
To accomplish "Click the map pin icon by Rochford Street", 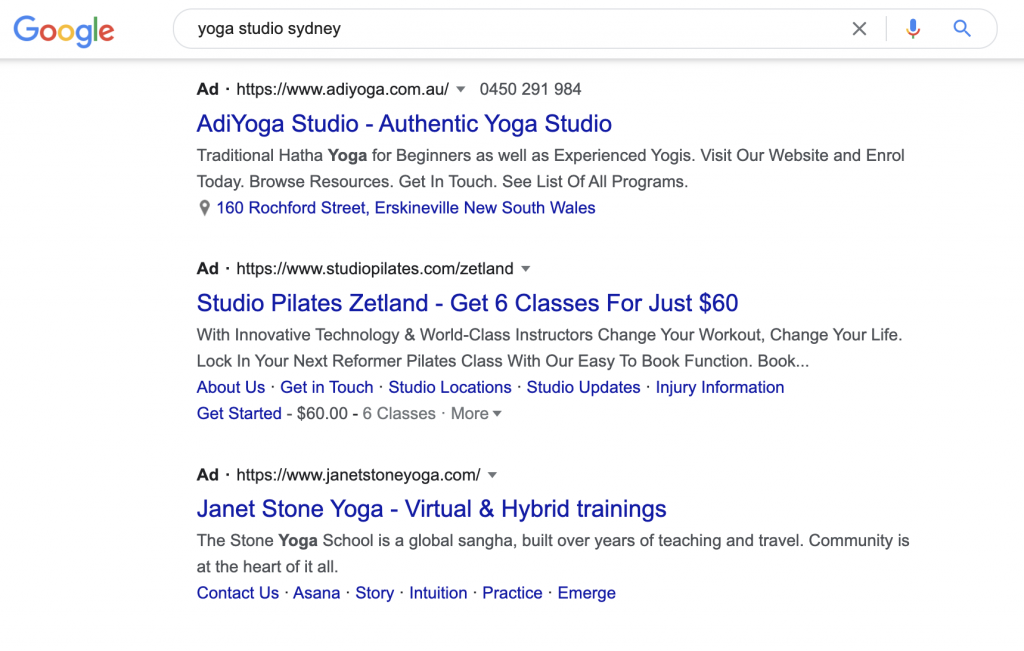I will [x=204, y=208].
